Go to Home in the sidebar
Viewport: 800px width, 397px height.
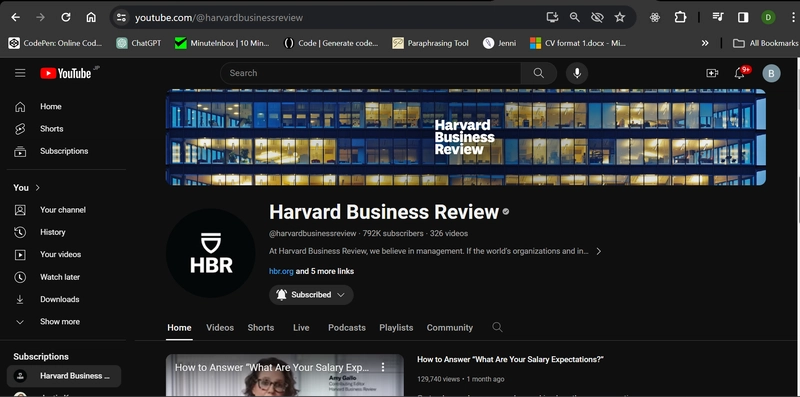click(64, 107)
